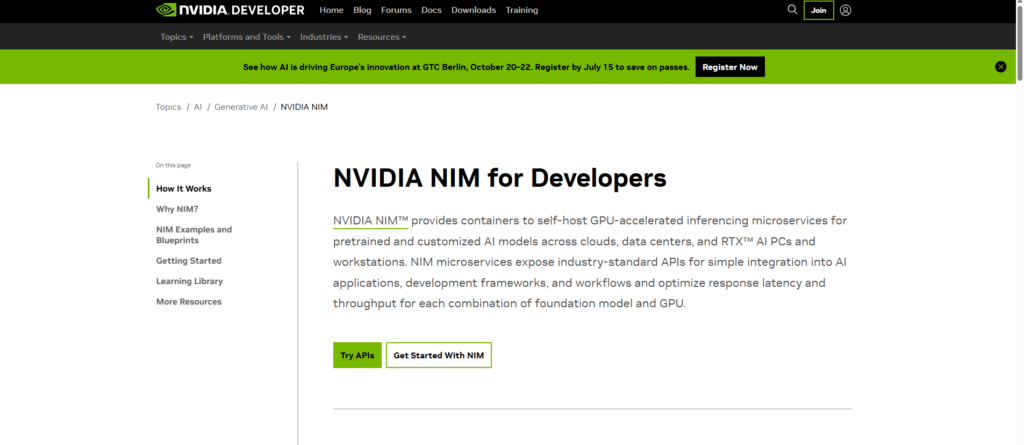Click the Join button

[818, 10]
